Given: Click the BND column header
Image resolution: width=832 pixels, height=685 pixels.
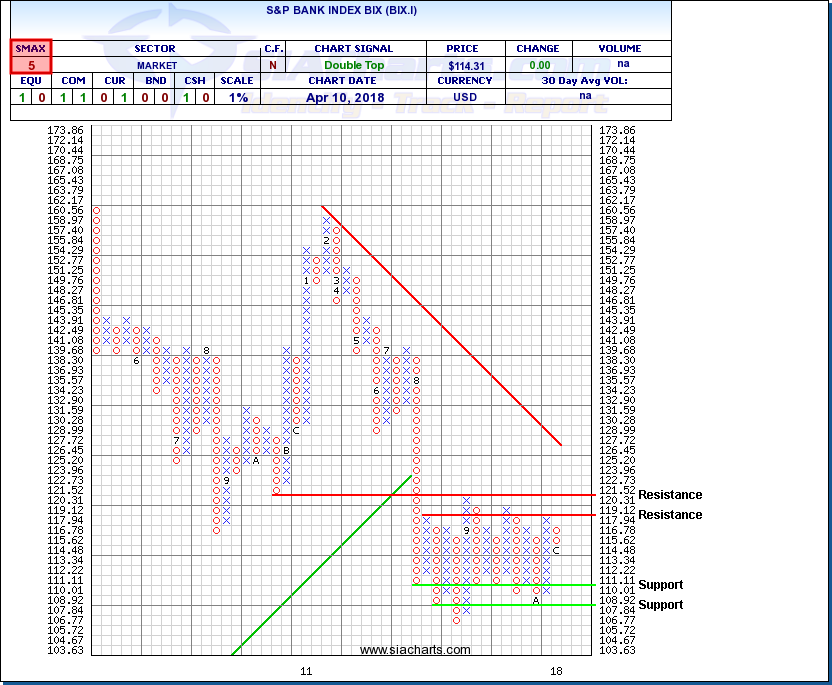Looking at the screenshot, I should tap(158, 81).
